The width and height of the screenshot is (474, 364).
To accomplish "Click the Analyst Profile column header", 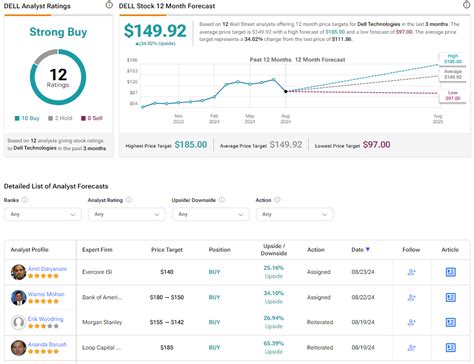I will pyautogui.click(x=29, y=250).
